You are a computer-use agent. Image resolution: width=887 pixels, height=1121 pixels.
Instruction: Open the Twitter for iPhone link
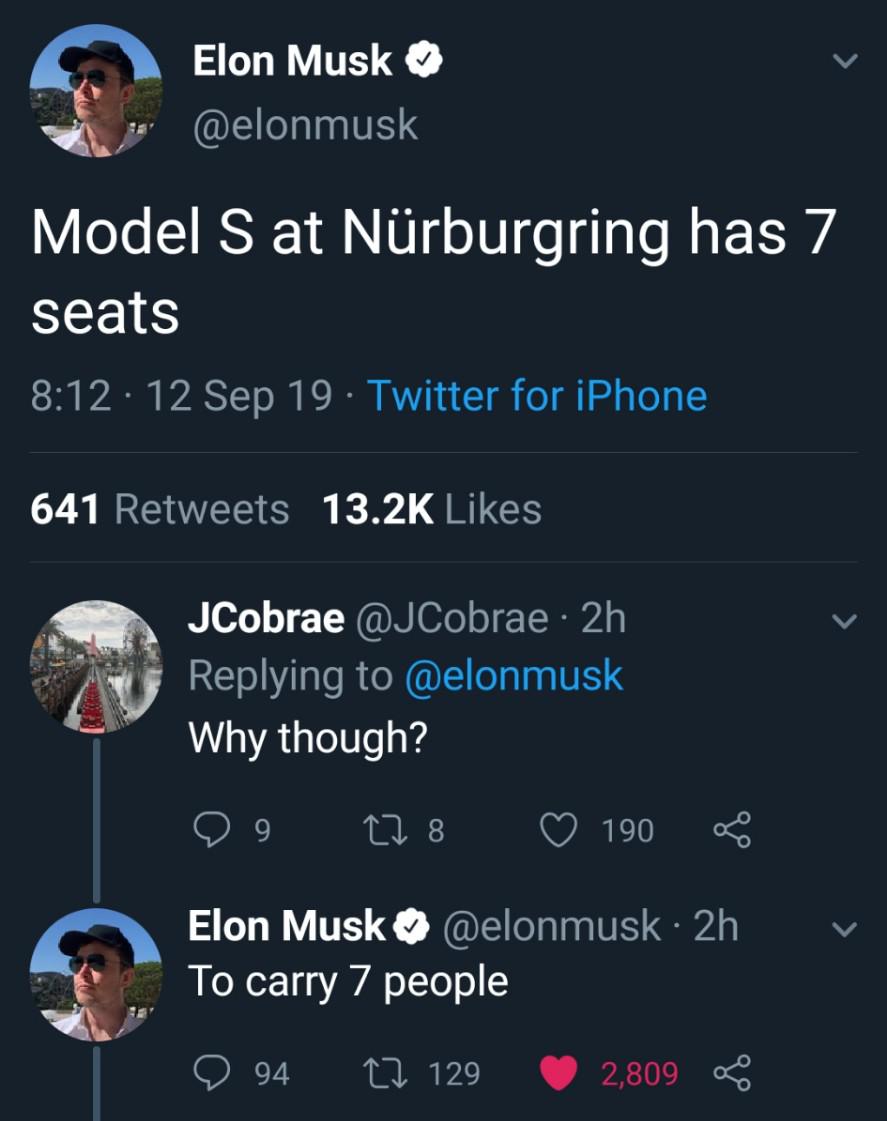537,395
